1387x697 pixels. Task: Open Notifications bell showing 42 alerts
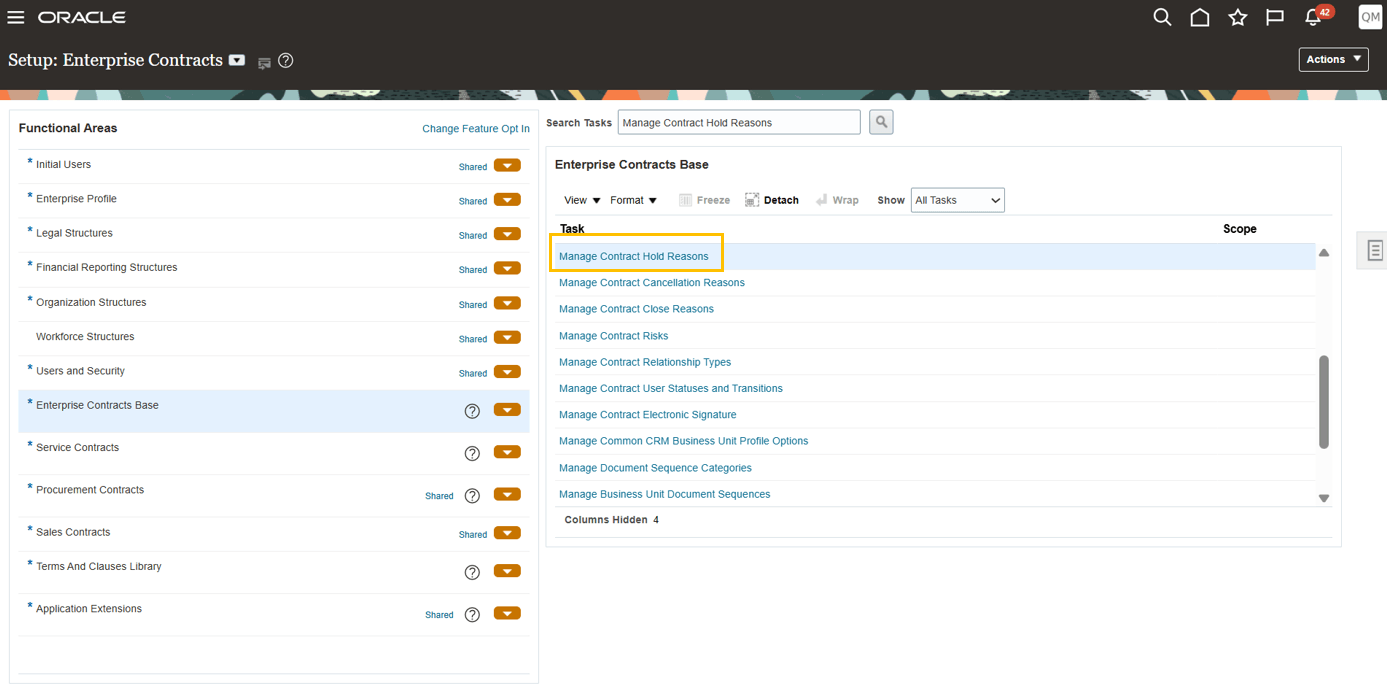(x=1313, y=17)
